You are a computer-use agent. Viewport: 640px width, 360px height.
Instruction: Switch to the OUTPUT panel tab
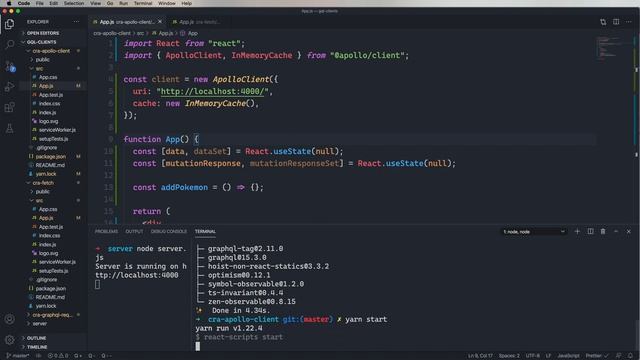click(x=134, y=231)
